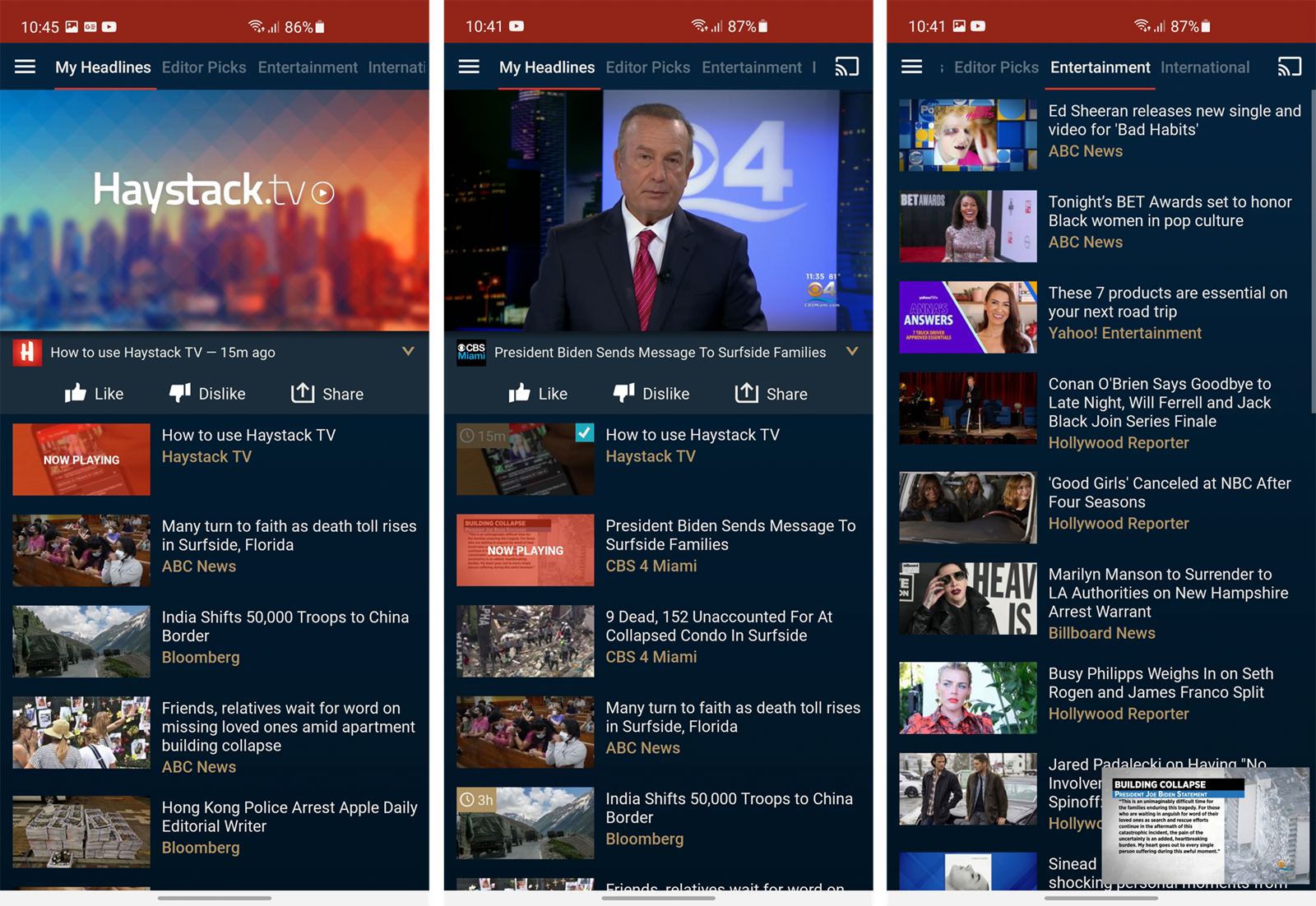Share the President Biden Surfside video

tap(772, 393)
